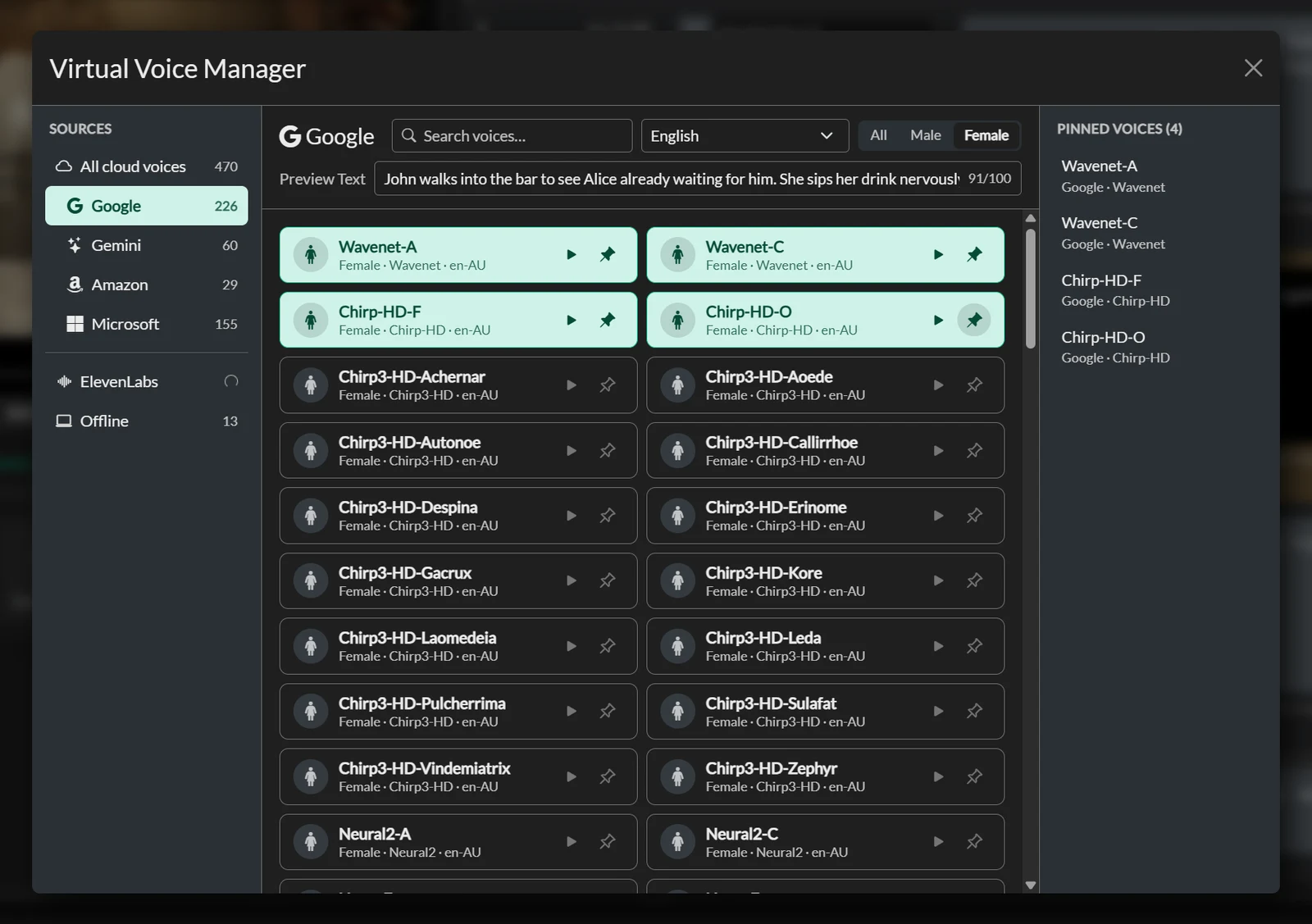
Task: Pin the Chirp3-HD-Gacrux voice
Action: point(608,580)
